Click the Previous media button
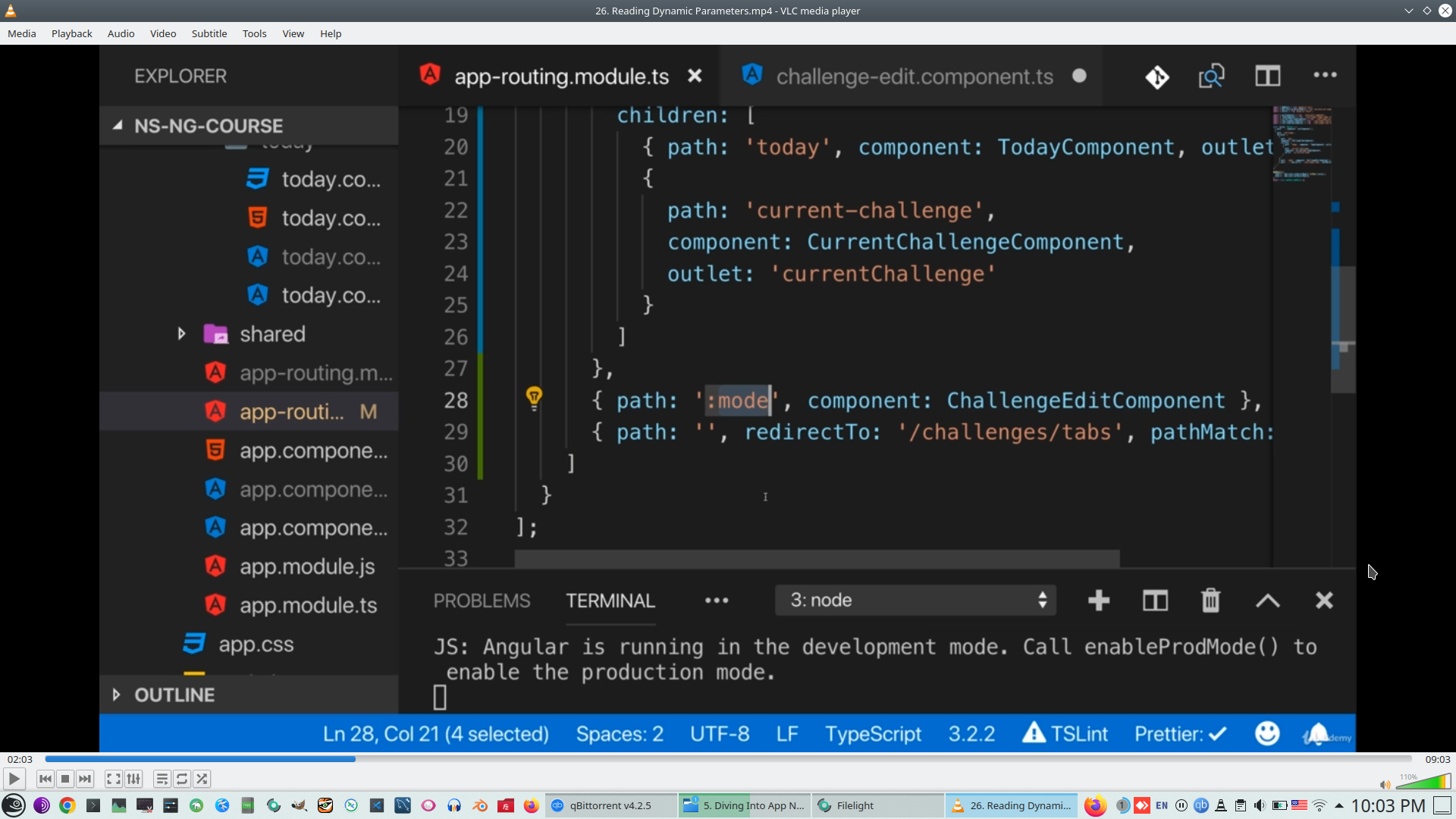1456x819 pixels. [x=45, y=779]
